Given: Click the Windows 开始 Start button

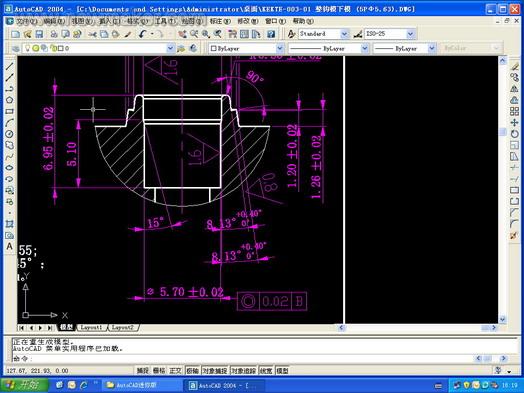Looking at the screenshot, I should 25,385.
